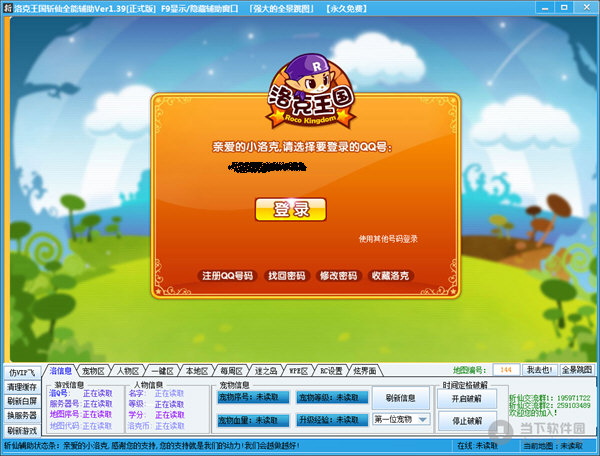The width and height of the screenshot is (600, 456).
Task: Click the 地图序号 正在读取 row
Action: tap(81, 415)
